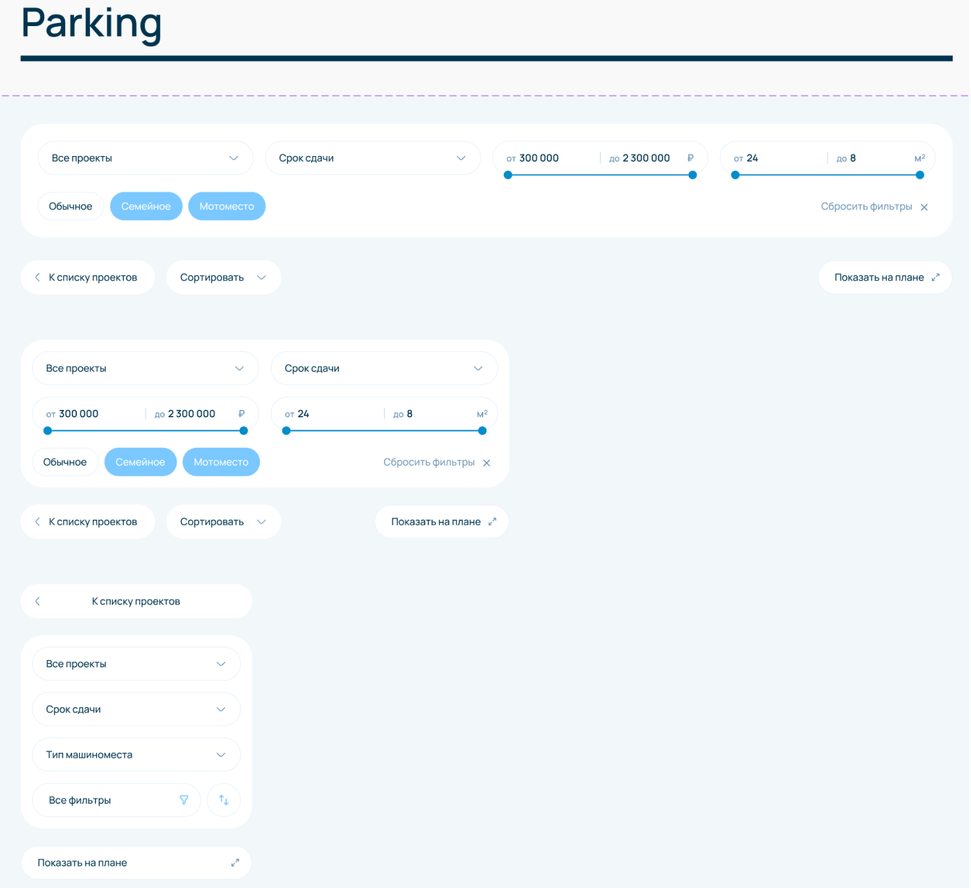
Task: Click back chevron on bottom narrow К списку проектов
Action: pyautogui.click(x=37, y=601)
